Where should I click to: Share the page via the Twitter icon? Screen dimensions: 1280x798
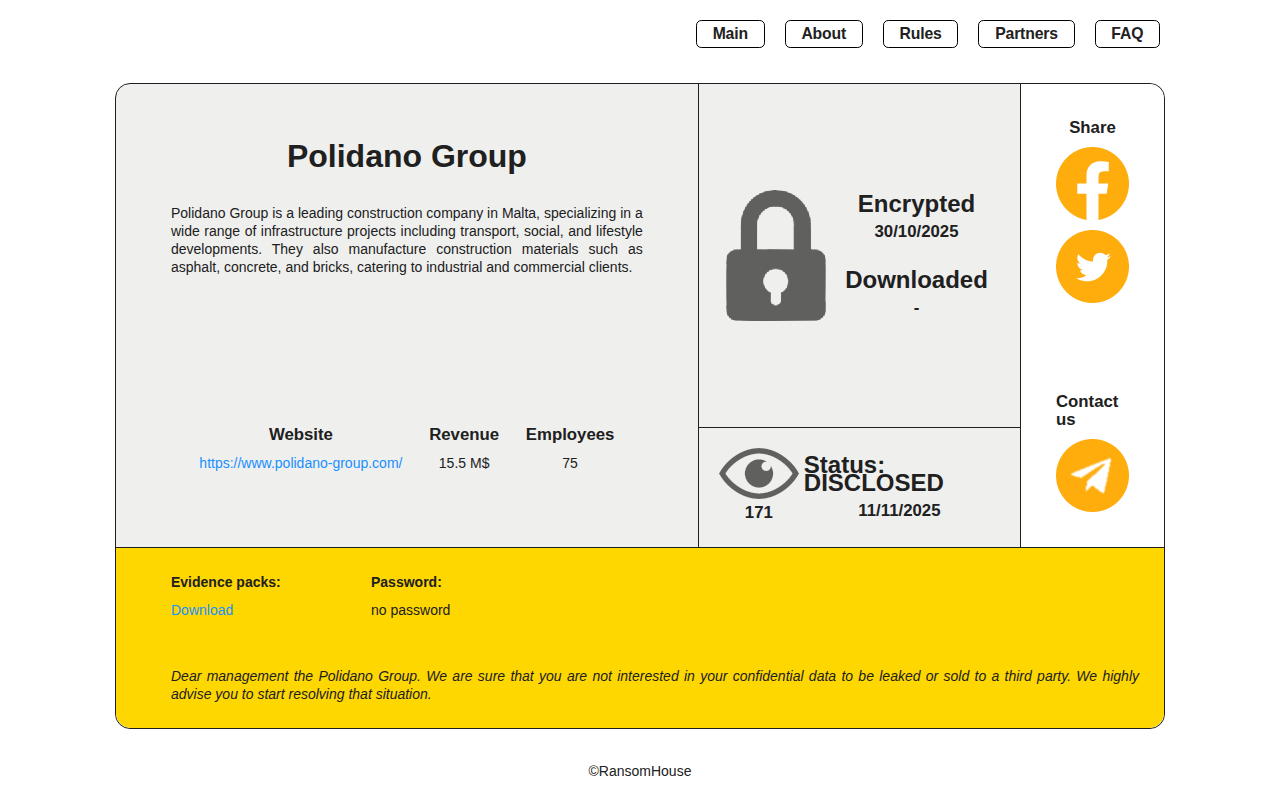point(1092,267)
